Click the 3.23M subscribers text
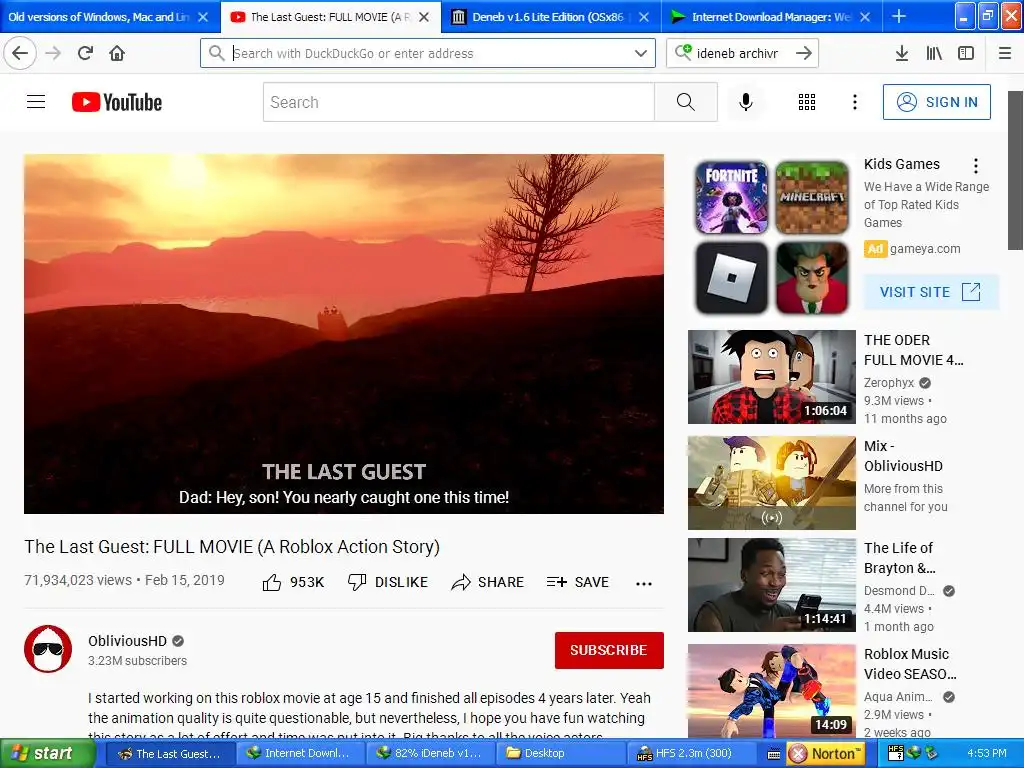This screenshot has height=768, width=1024. (137, 661)
